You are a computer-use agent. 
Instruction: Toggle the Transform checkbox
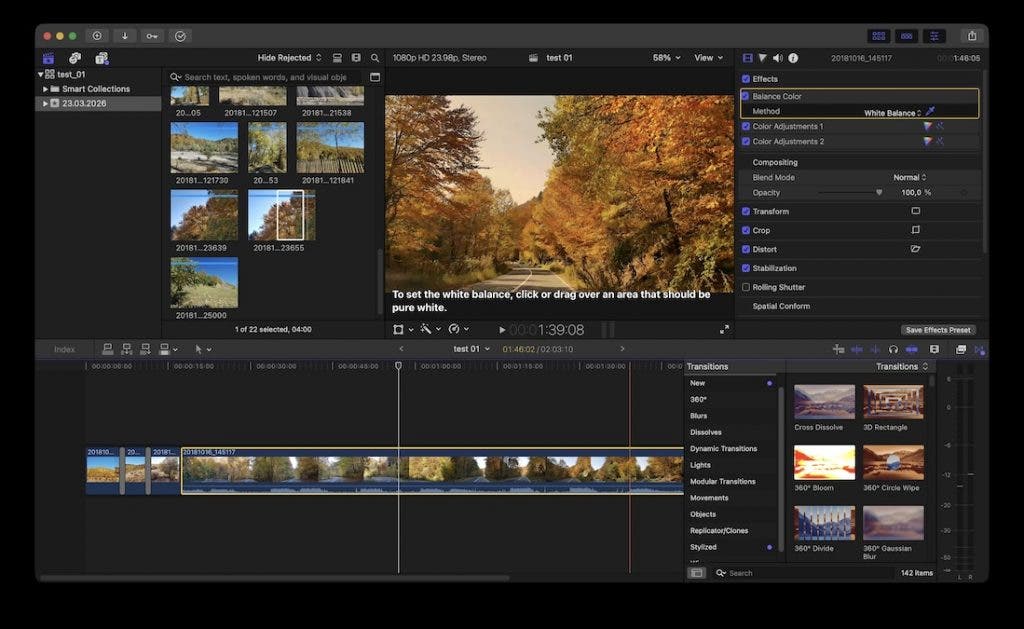[x=746, y=212]
